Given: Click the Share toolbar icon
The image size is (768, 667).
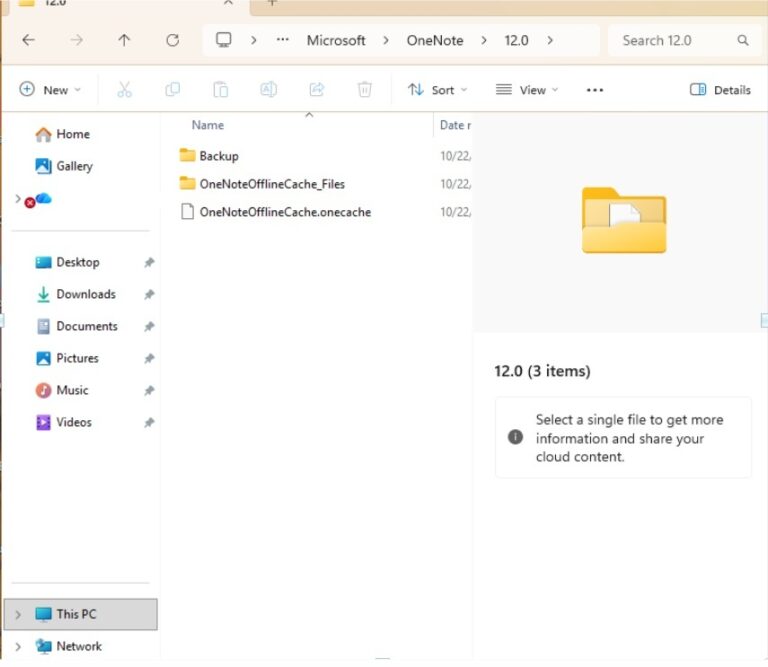Looking at the screenshot, I should [317, 90].
